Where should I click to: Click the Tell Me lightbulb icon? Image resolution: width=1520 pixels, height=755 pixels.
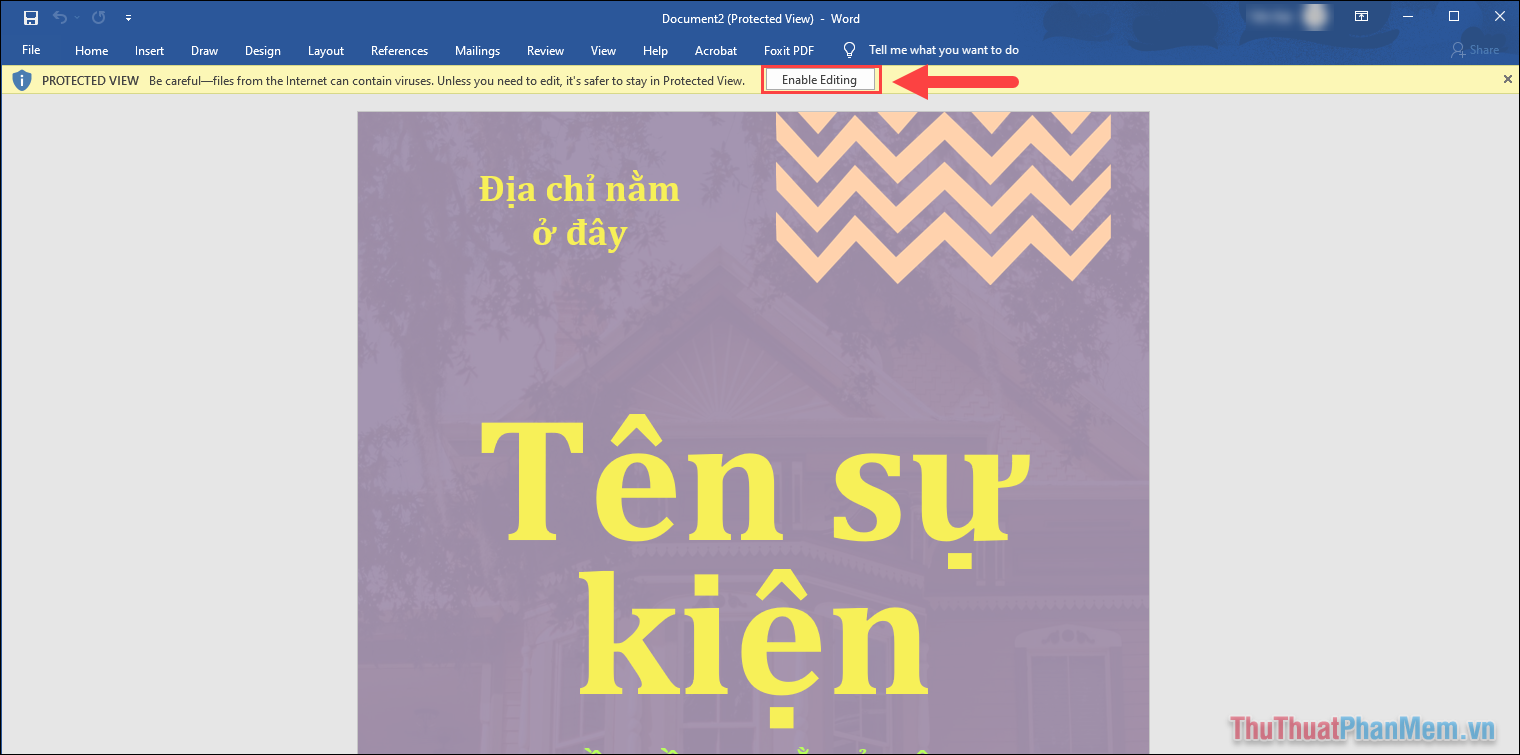pos(849,49)
